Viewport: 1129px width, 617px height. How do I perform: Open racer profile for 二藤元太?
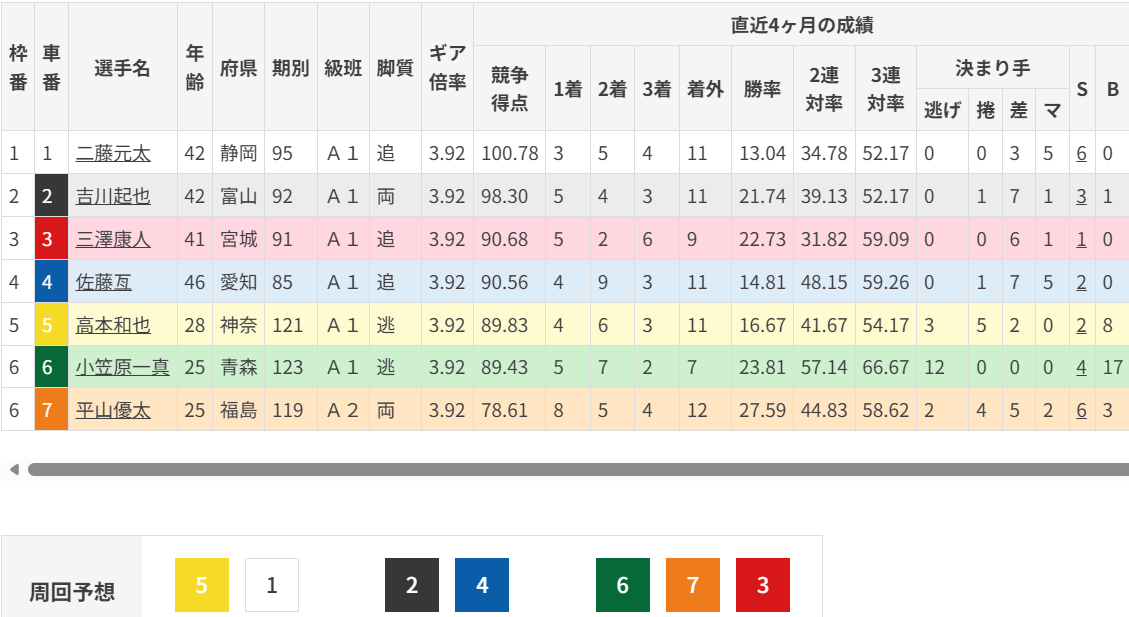point(113,154)
